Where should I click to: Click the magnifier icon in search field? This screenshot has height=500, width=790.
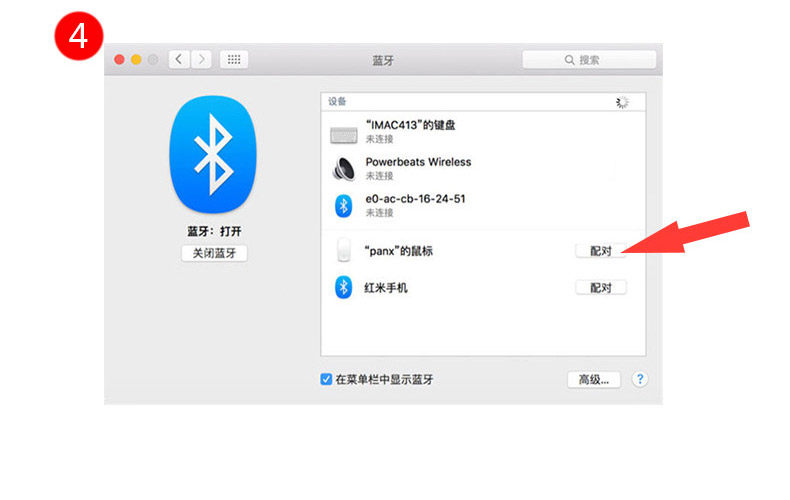(569, 60)
